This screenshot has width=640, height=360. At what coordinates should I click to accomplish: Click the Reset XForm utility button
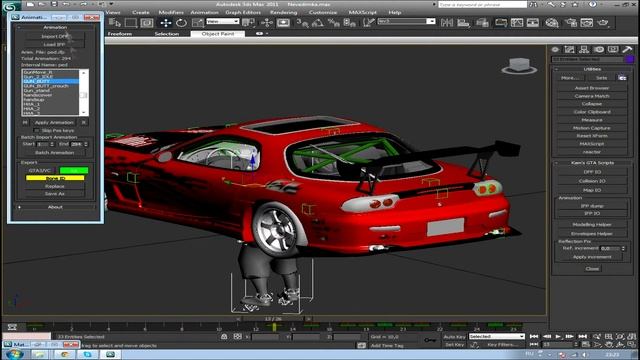pyautogui.click(x=592, y=136)
